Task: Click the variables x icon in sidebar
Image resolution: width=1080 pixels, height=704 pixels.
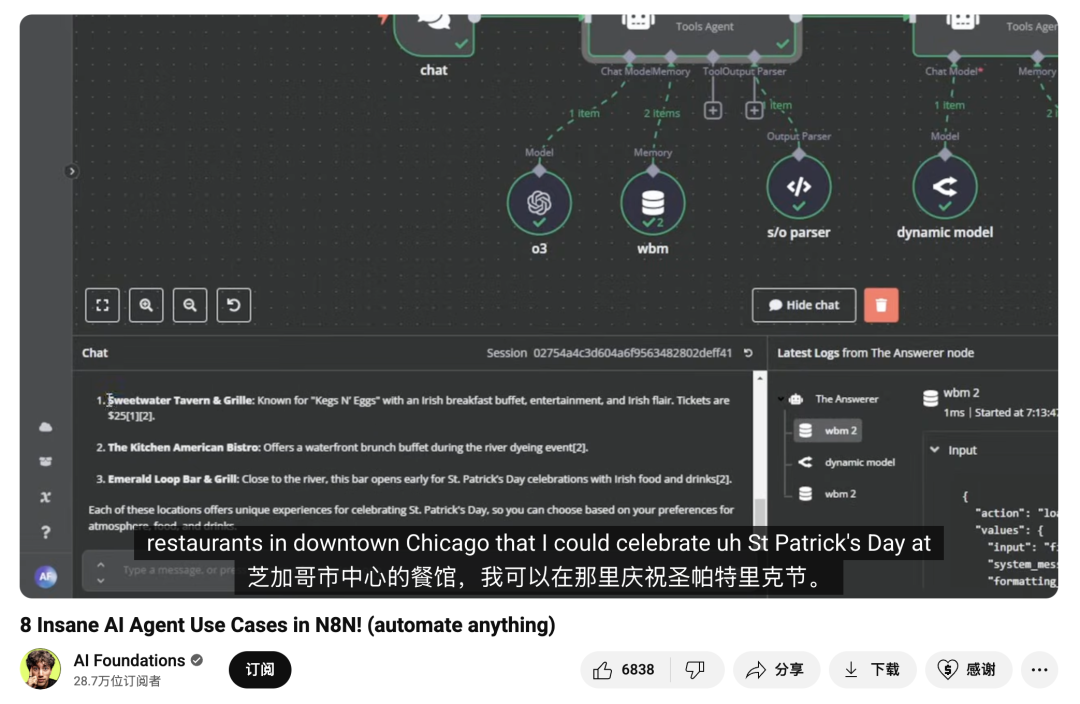Action: 45,497
